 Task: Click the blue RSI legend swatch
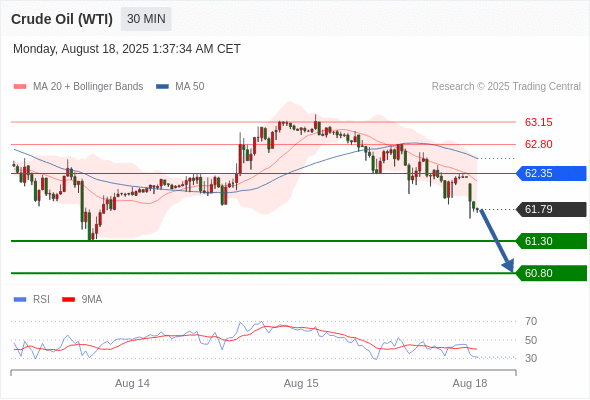pyautogui.click(x=20, y=300)
